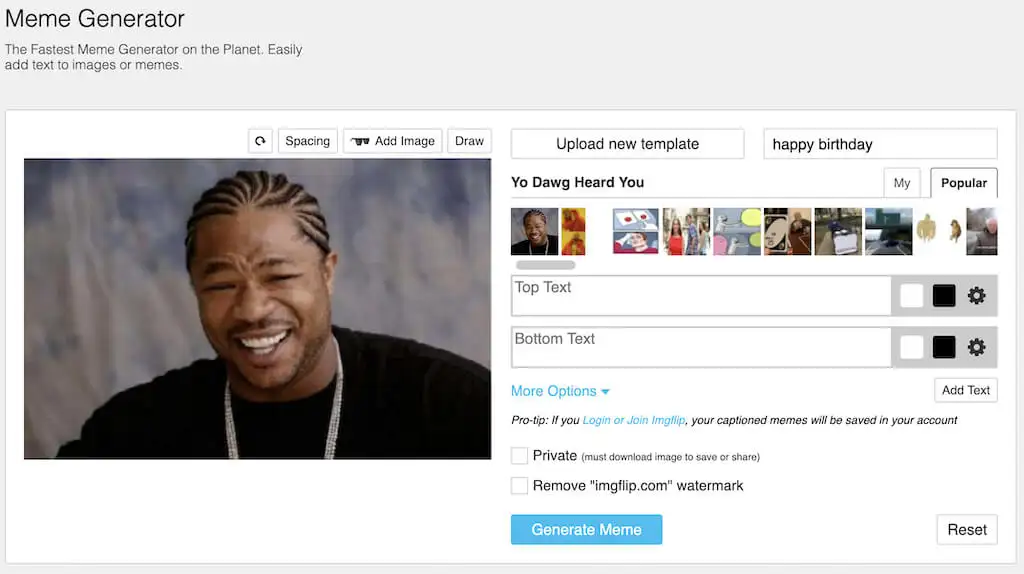
Task: Open the Login or Join Imgflip link
Action: pyautogui.click(x=633, y=420)
